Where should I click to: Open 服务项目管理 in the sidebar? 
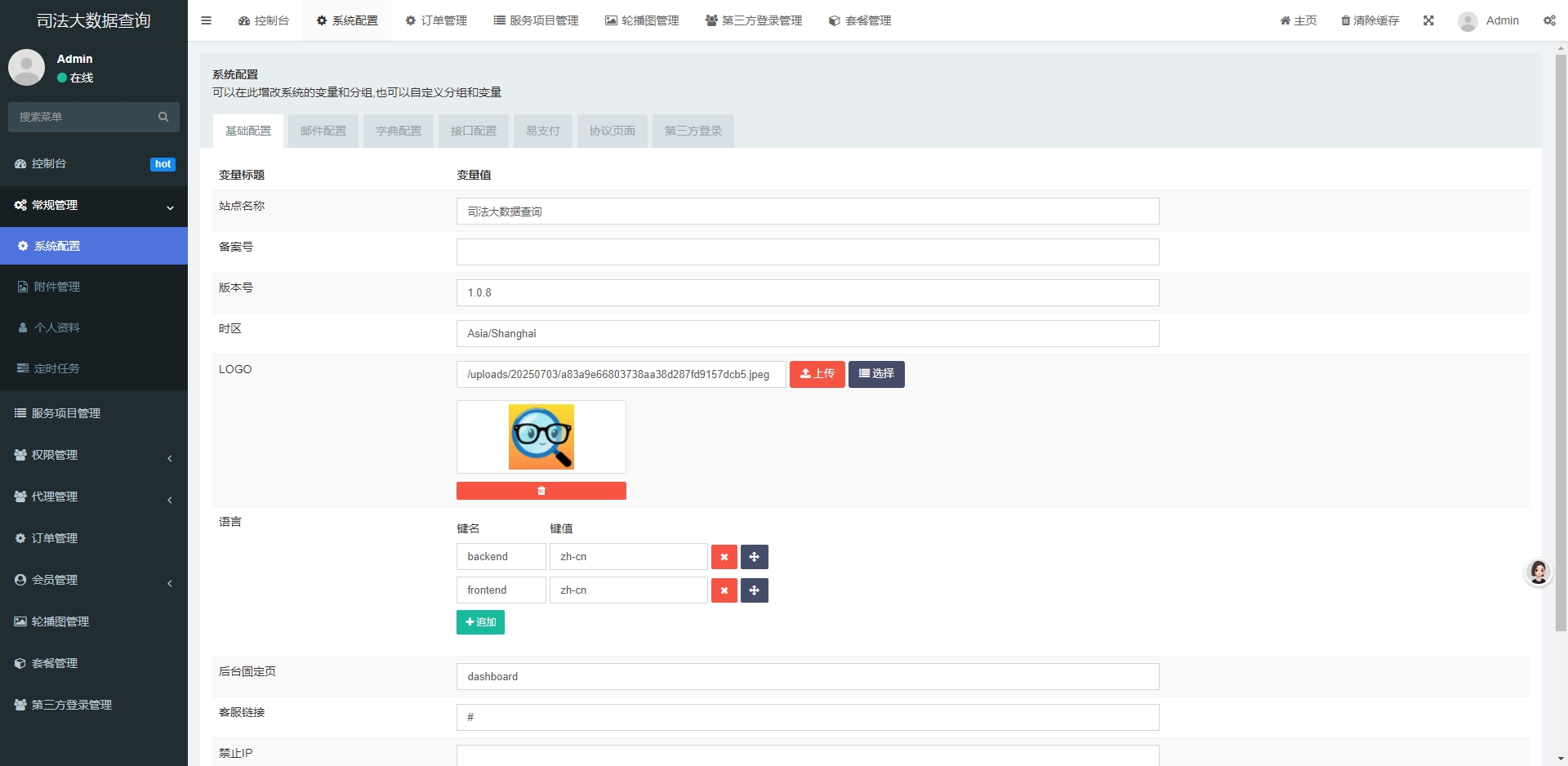coord(94,413)
